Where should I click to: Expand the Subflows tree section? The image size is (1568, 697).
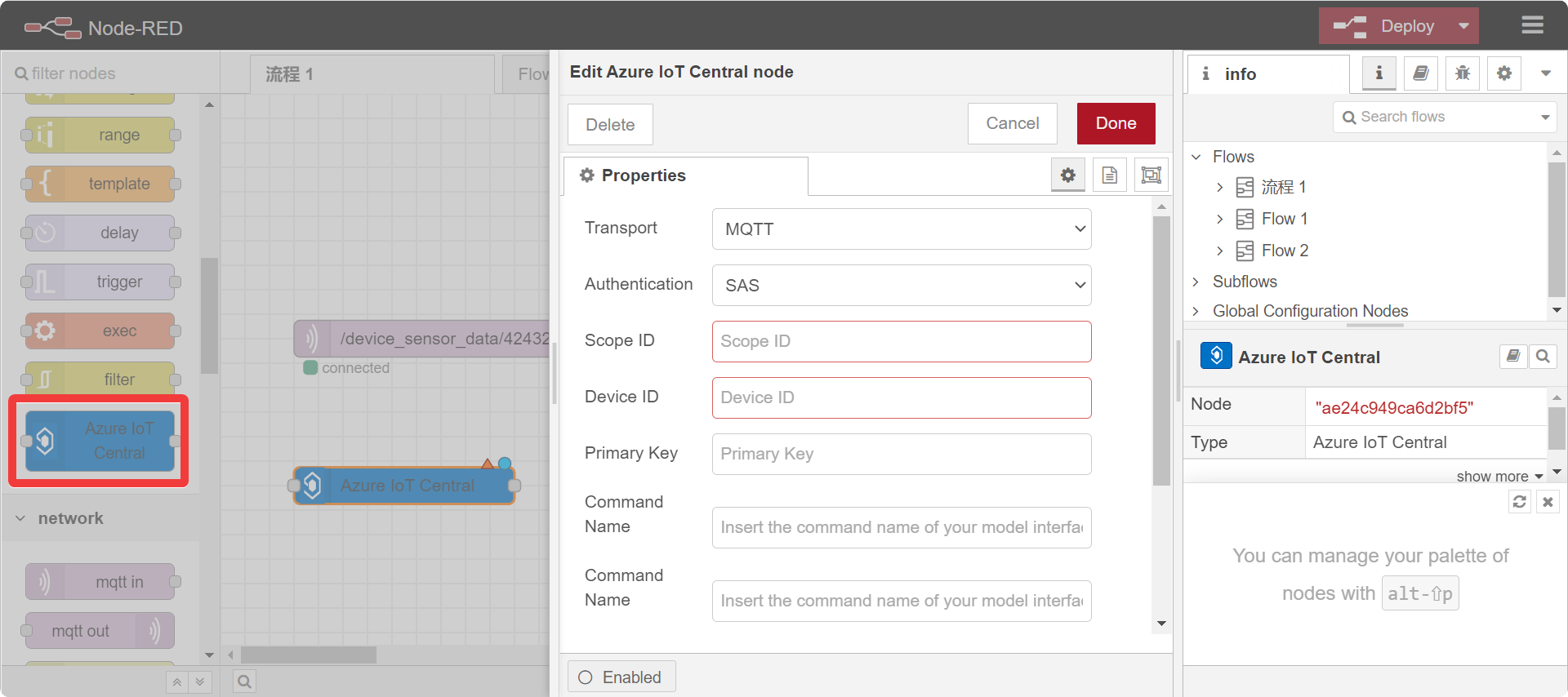tap(1196, 282)
